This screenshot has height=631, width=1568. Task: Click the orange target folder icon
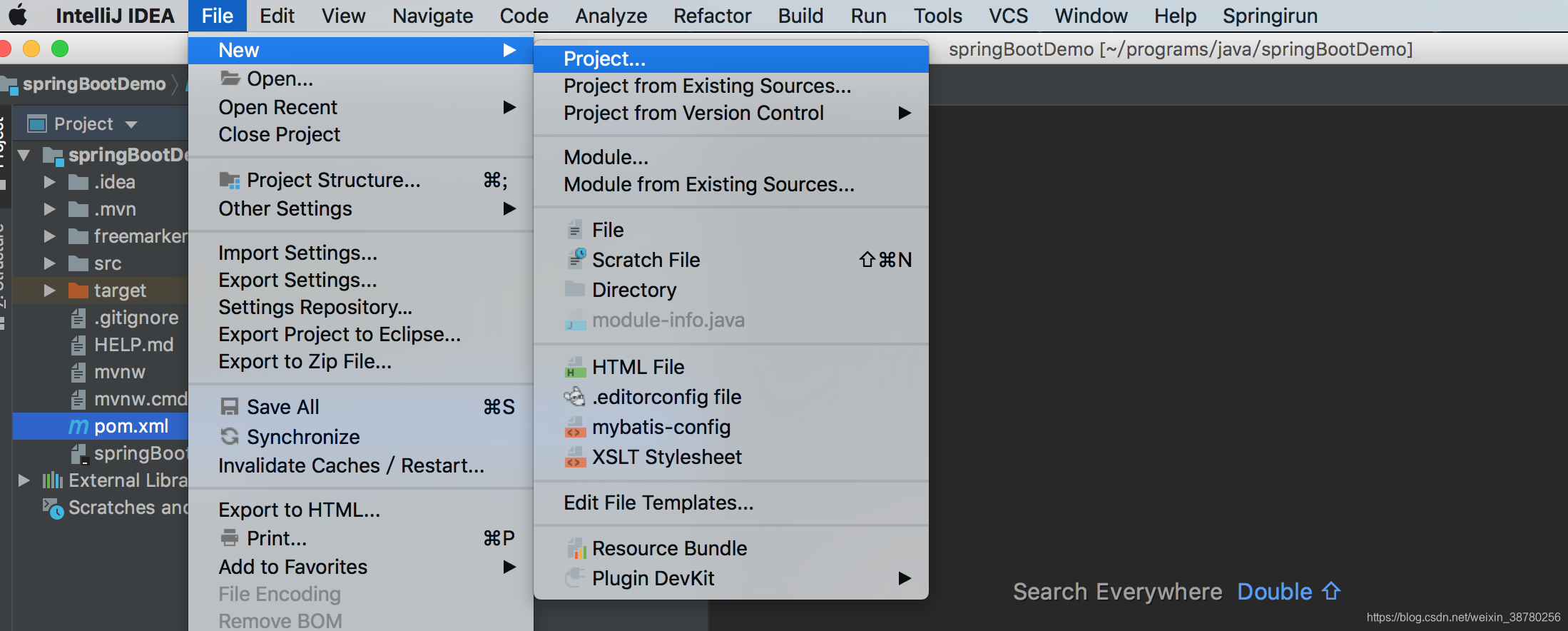tap(78, 291)
